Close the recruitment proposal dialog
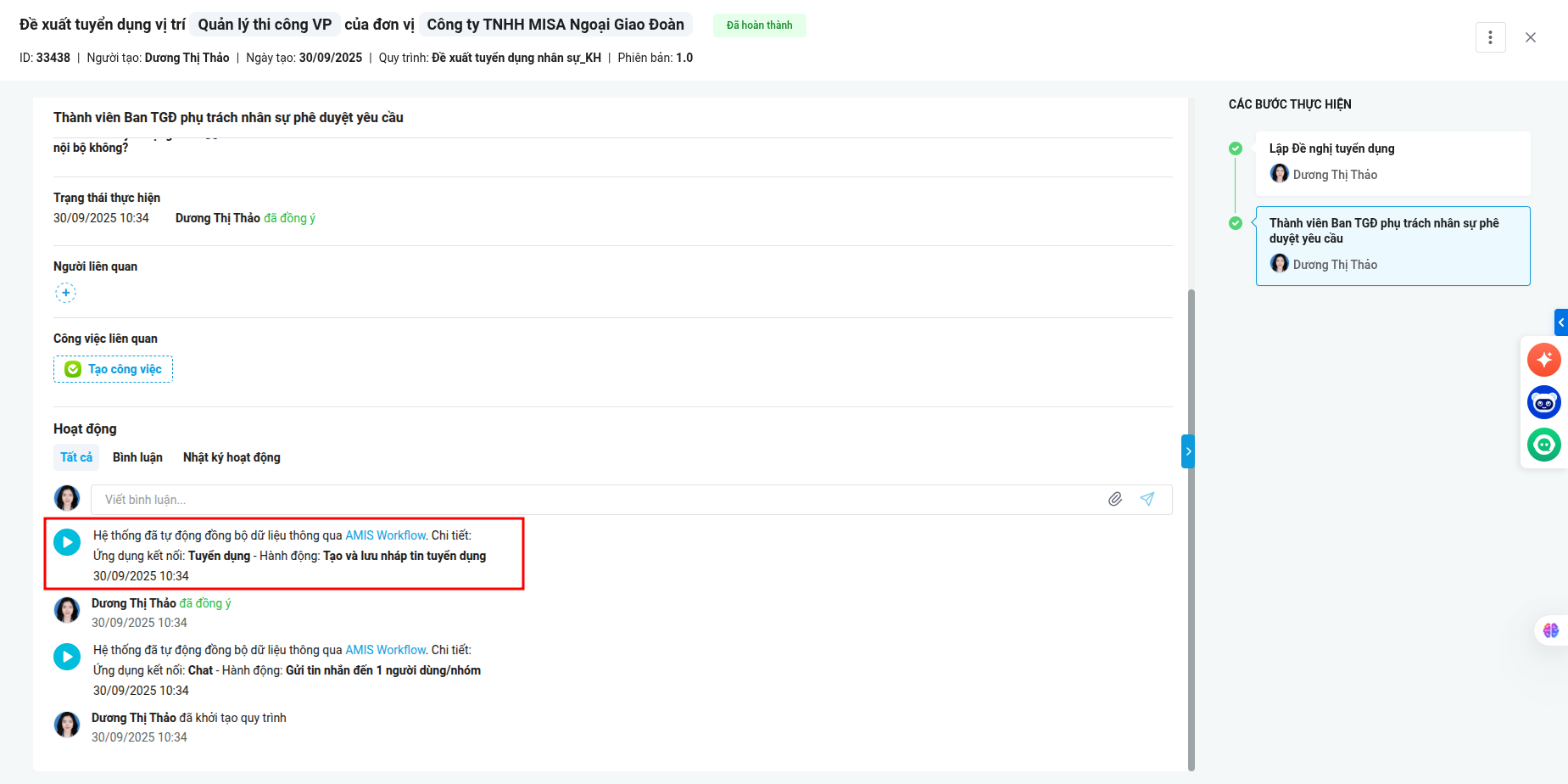Screen dimensions: 1568x784 1531,37
